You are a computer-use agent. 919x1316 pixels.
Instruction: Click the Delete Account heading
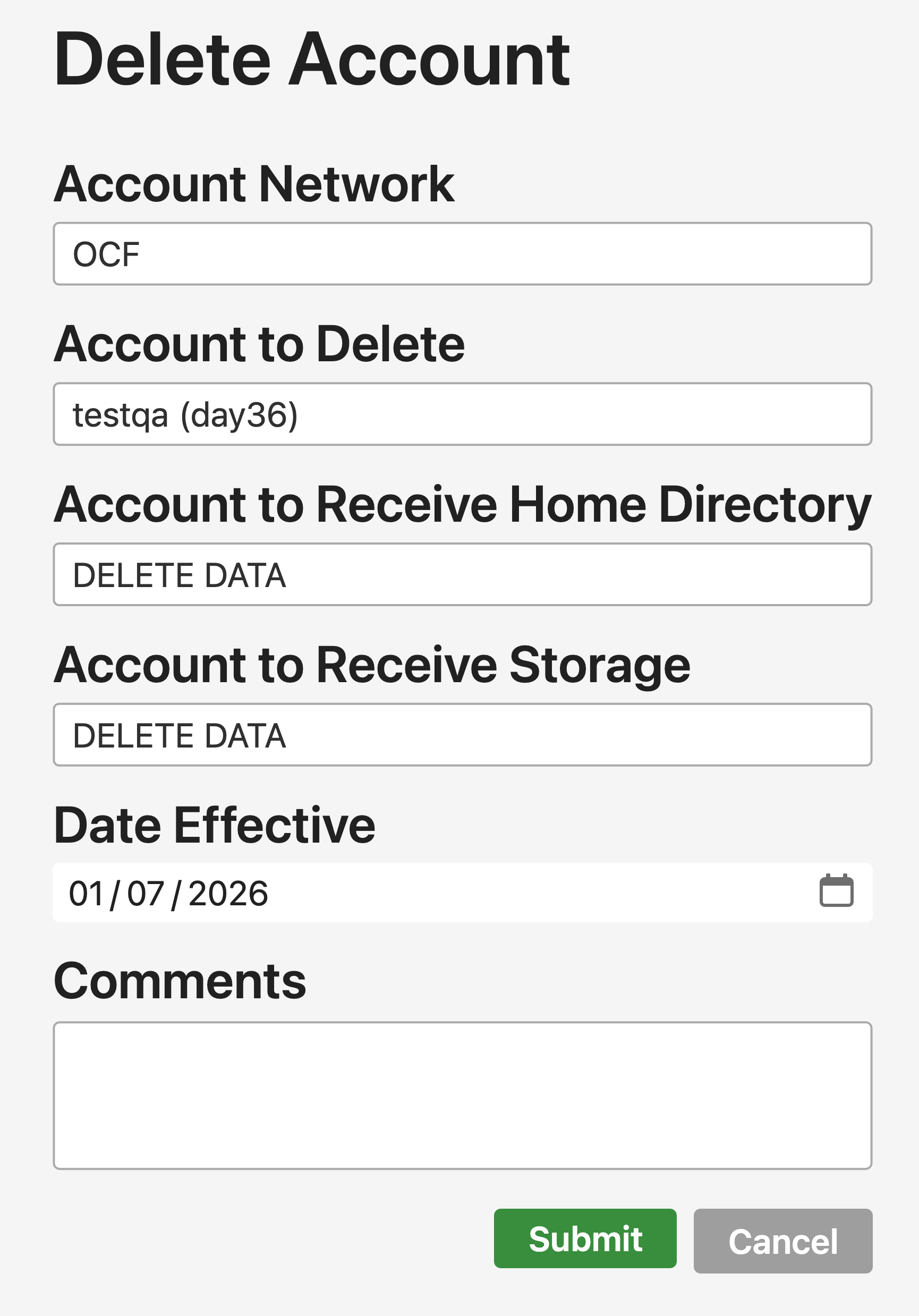312,60
